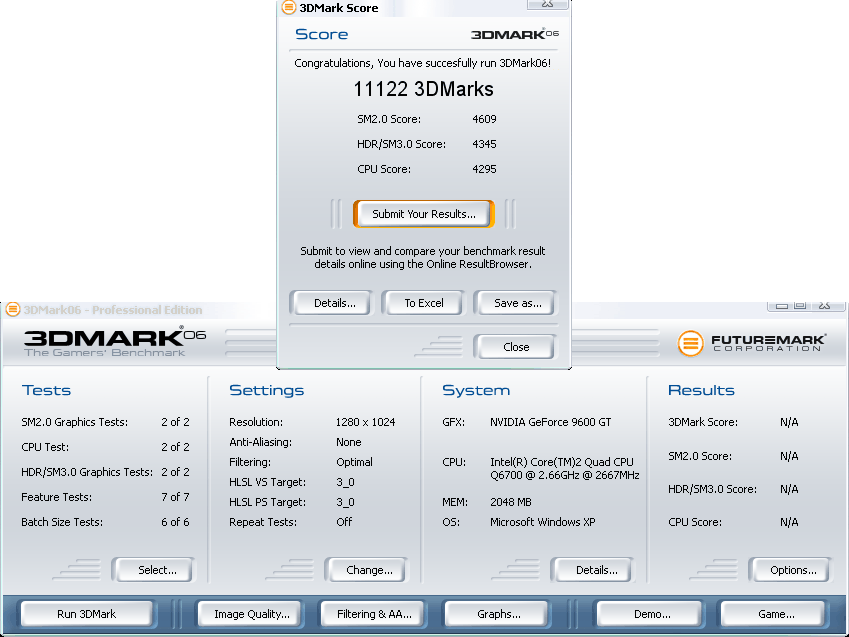Click the 3DMark06 logo in the Score dialog

pos(514,34)
